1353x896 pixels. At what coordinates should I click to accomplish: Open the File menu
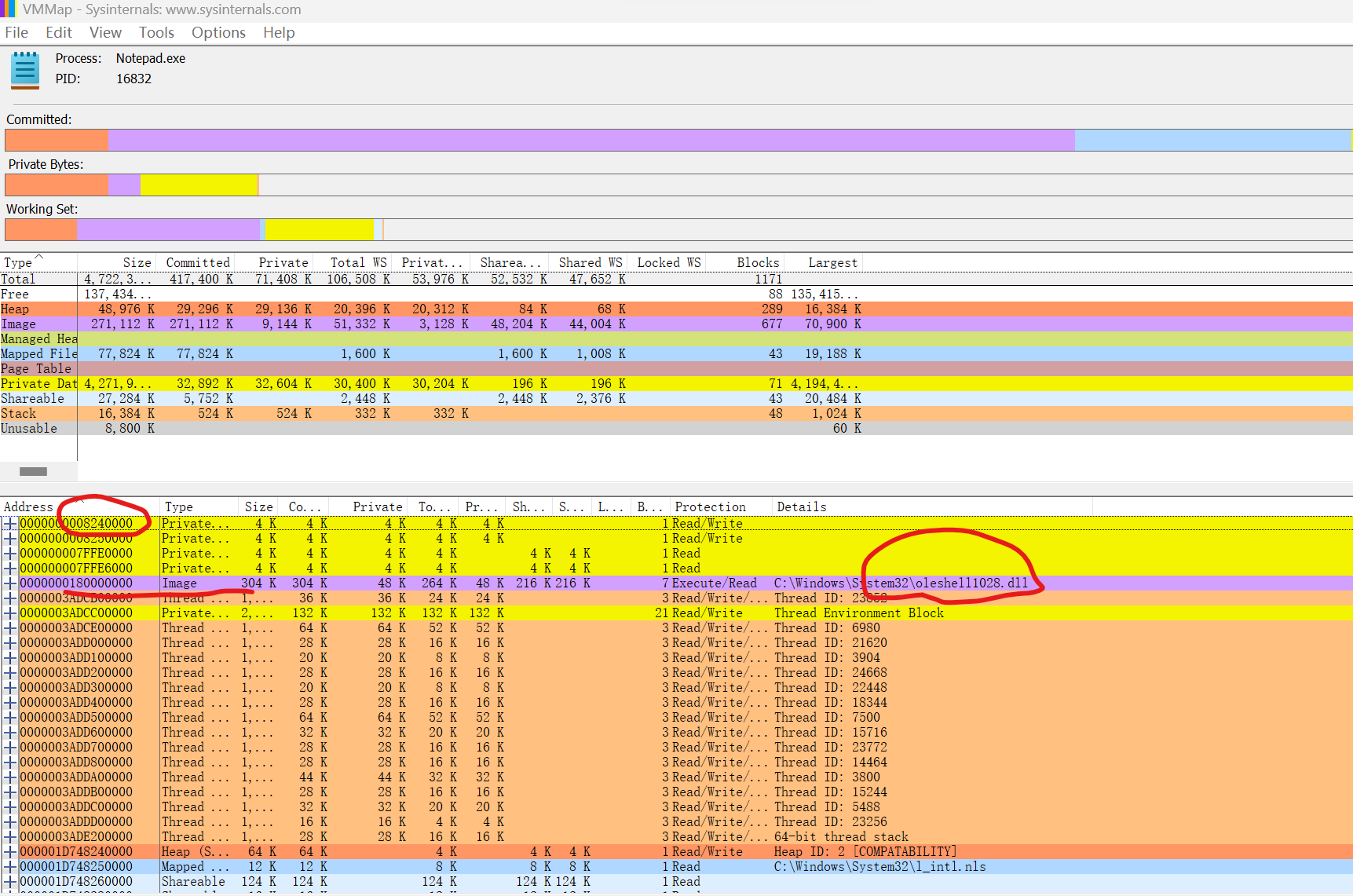(16, 32)
